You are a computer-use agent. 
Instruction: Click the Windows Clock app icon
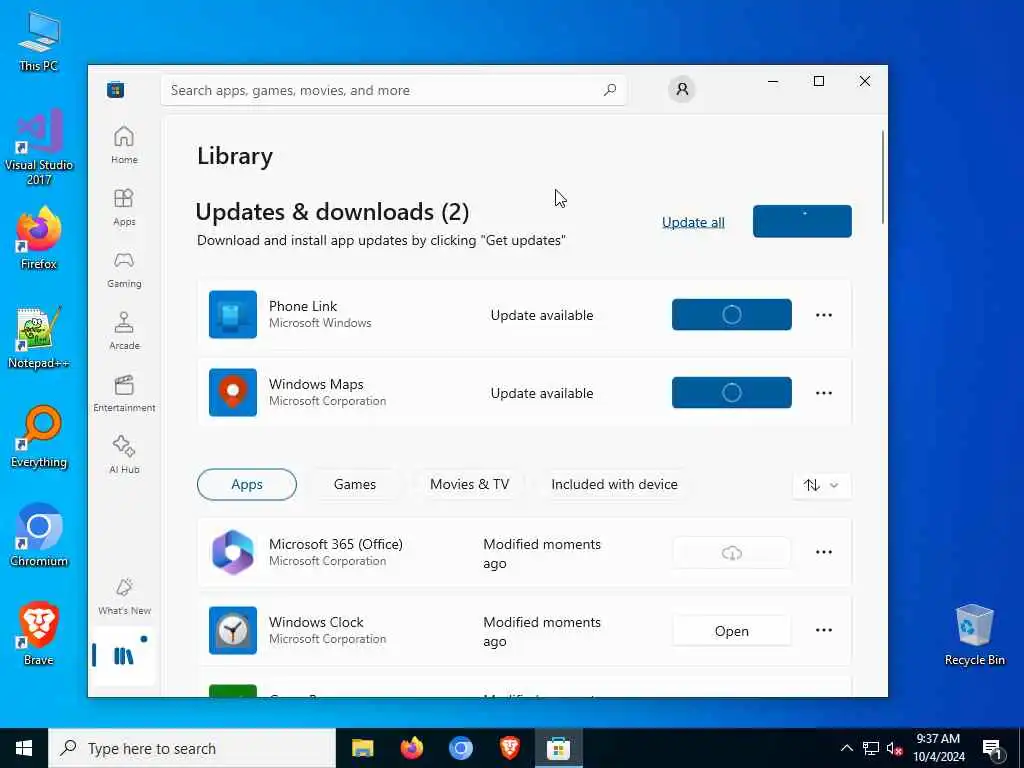point(232,630)
